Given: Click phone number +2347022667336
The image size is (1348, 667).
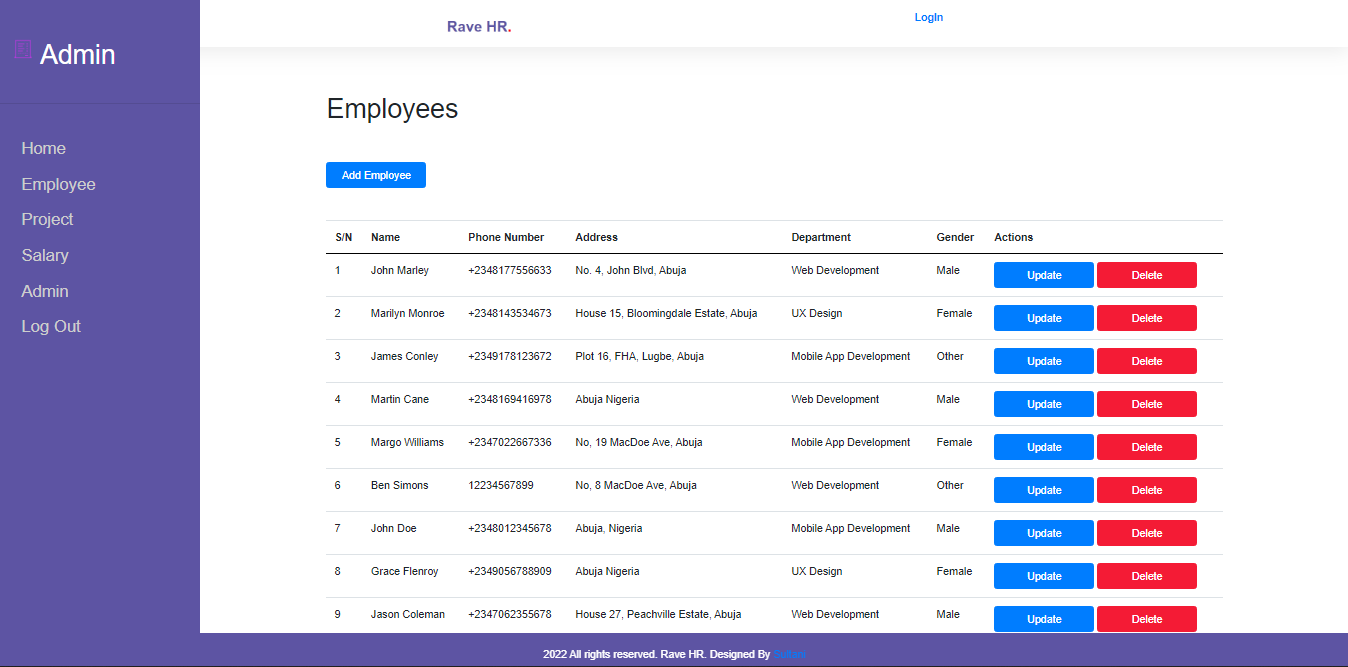Looking at the screenshot, I should point(510,442).
